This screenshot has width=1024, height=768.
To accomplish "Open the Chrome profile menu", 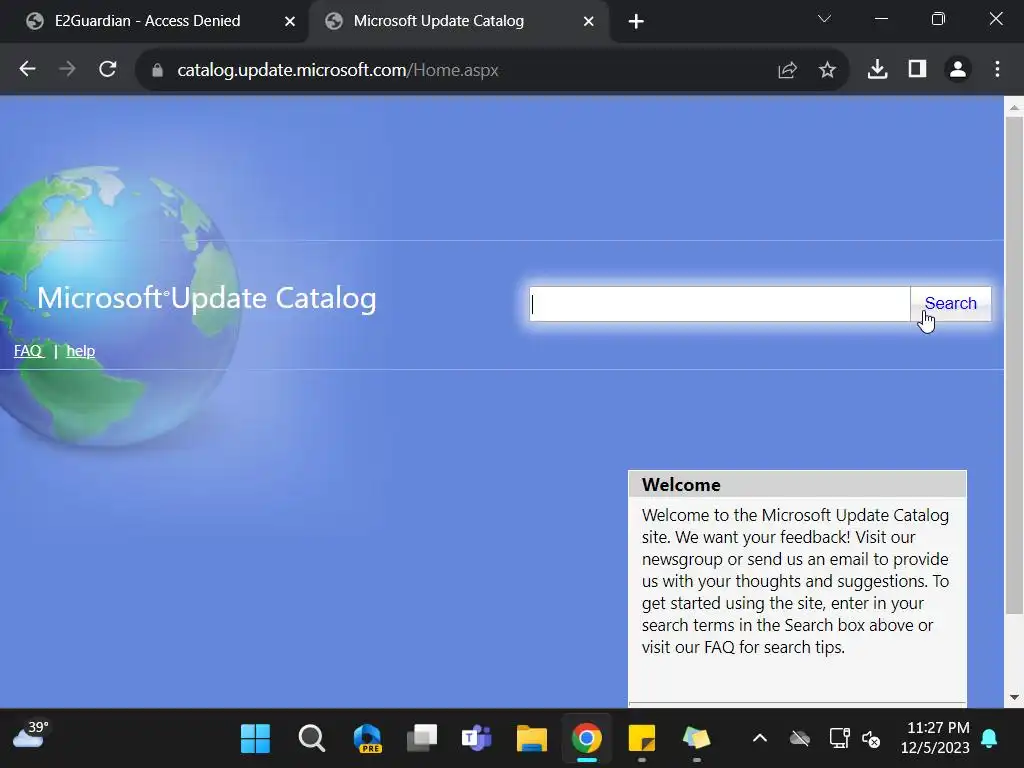I will (957, 69).
